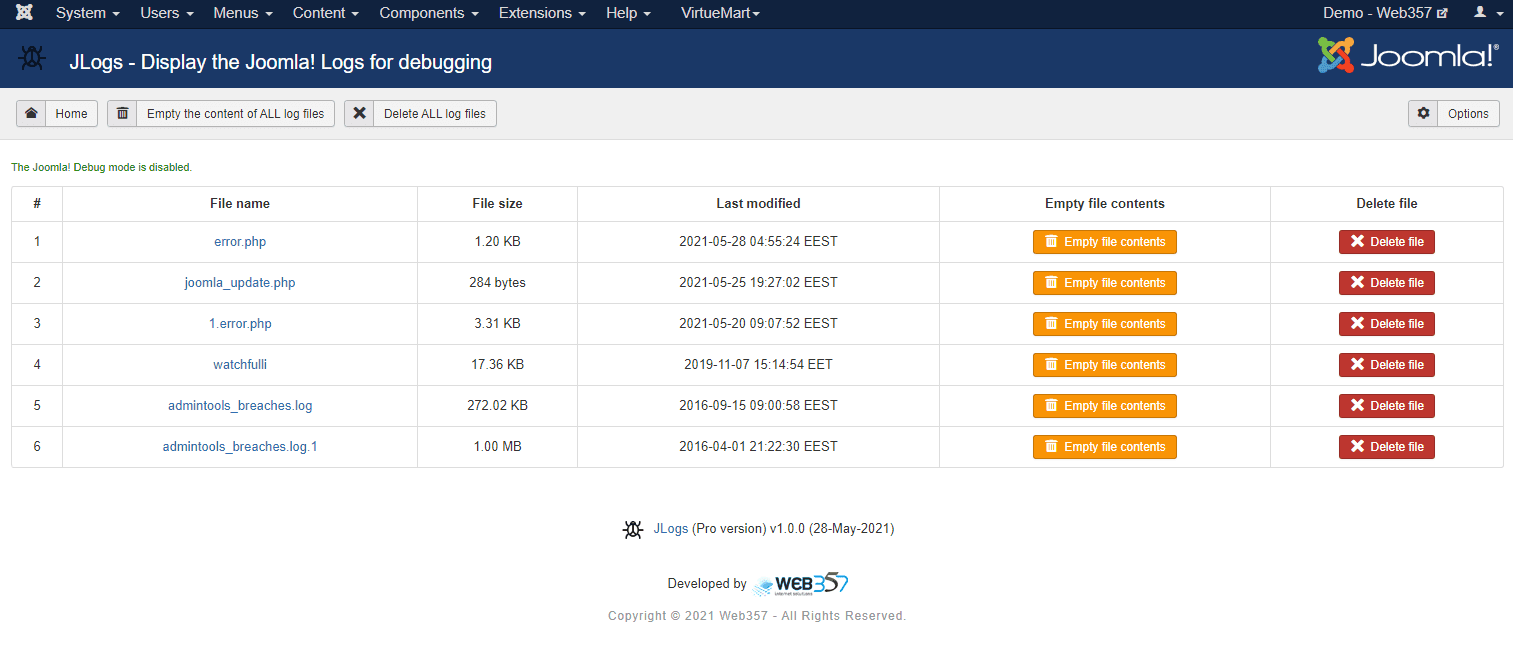The image size is (1513, 649).
Task: Click the external link icon beside Demo - Web357
Action: pyautogui.click(x=1442, y=14)
